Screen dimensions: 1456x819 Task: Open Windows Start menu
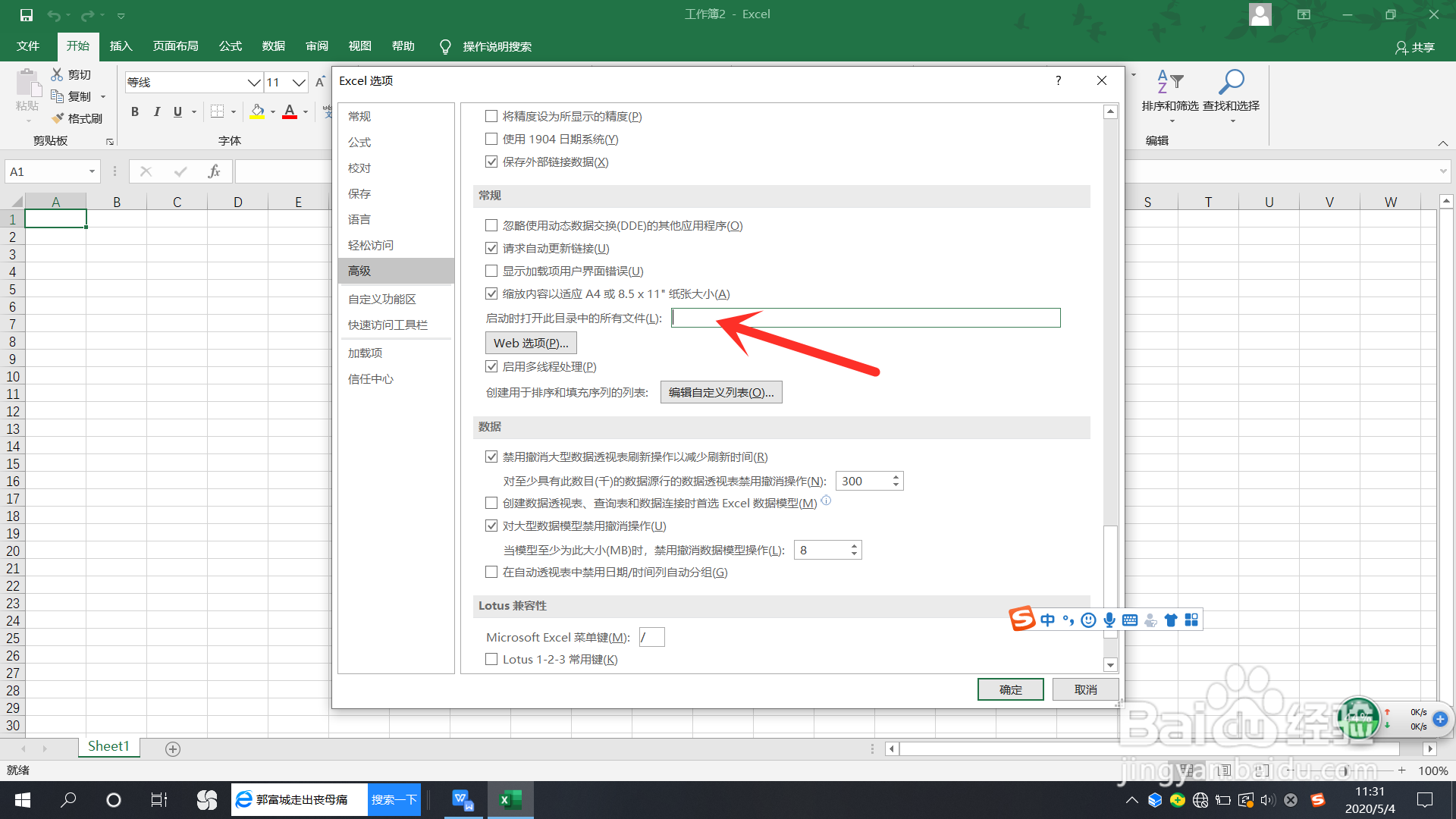23,800
